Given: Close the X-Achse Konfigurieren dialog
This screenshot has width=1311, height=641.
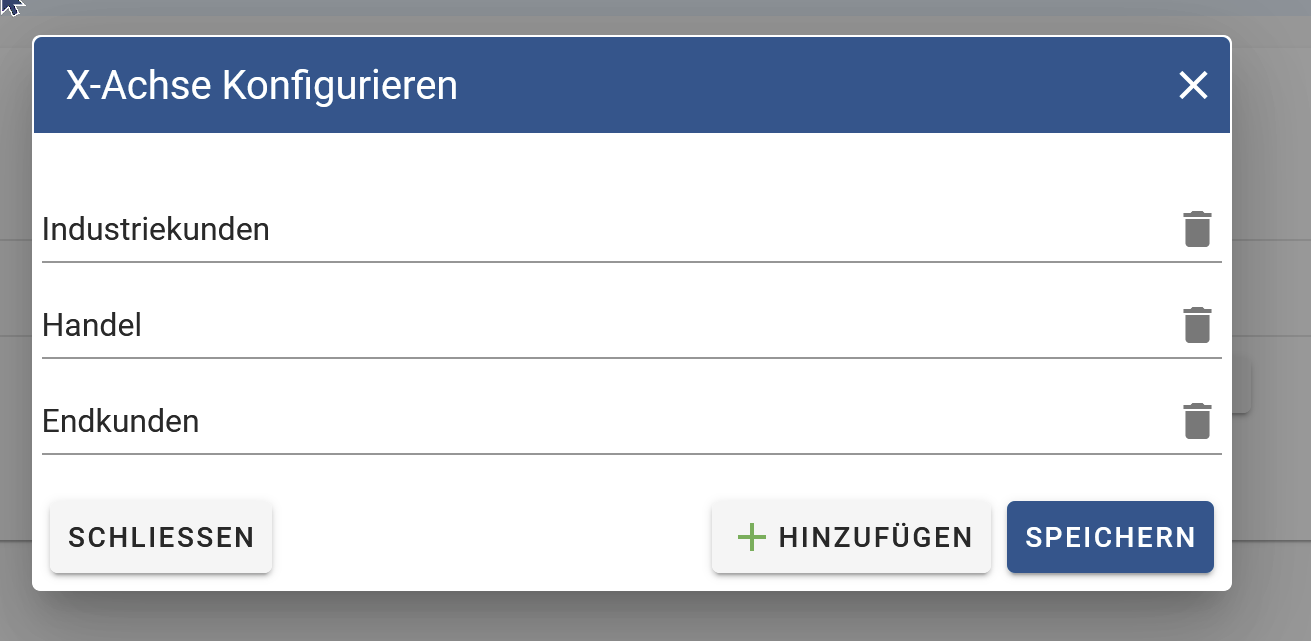Looking at the screenshot, I should 1193,86.
